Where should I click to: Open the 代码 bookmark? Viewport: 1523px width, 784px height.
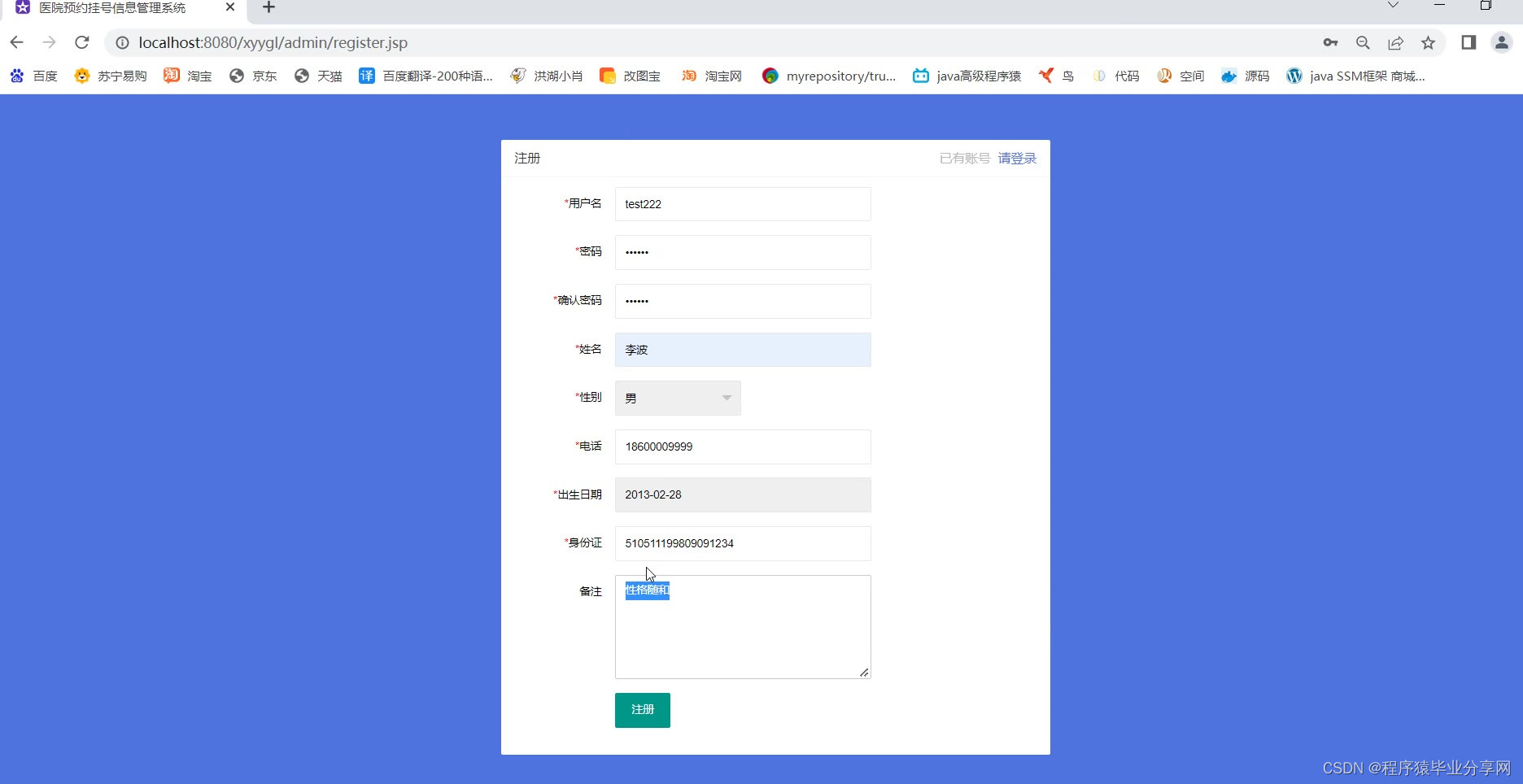pos(1115,76)
